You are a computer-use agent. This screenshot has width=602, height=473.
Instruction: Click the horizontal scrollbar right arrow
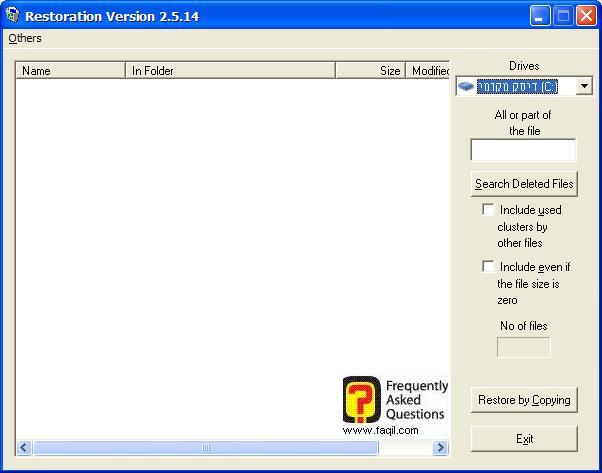pos(440,448)
